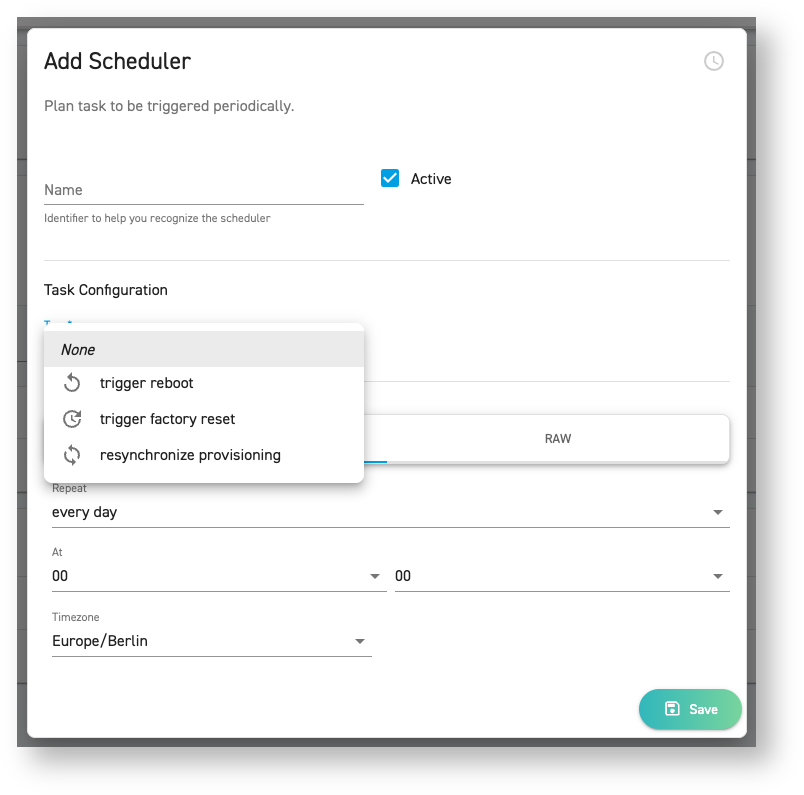The height and width of the screenshot is (795, 804).
Task: Click the resynchronize arrows icon
Action: (72, 455)
